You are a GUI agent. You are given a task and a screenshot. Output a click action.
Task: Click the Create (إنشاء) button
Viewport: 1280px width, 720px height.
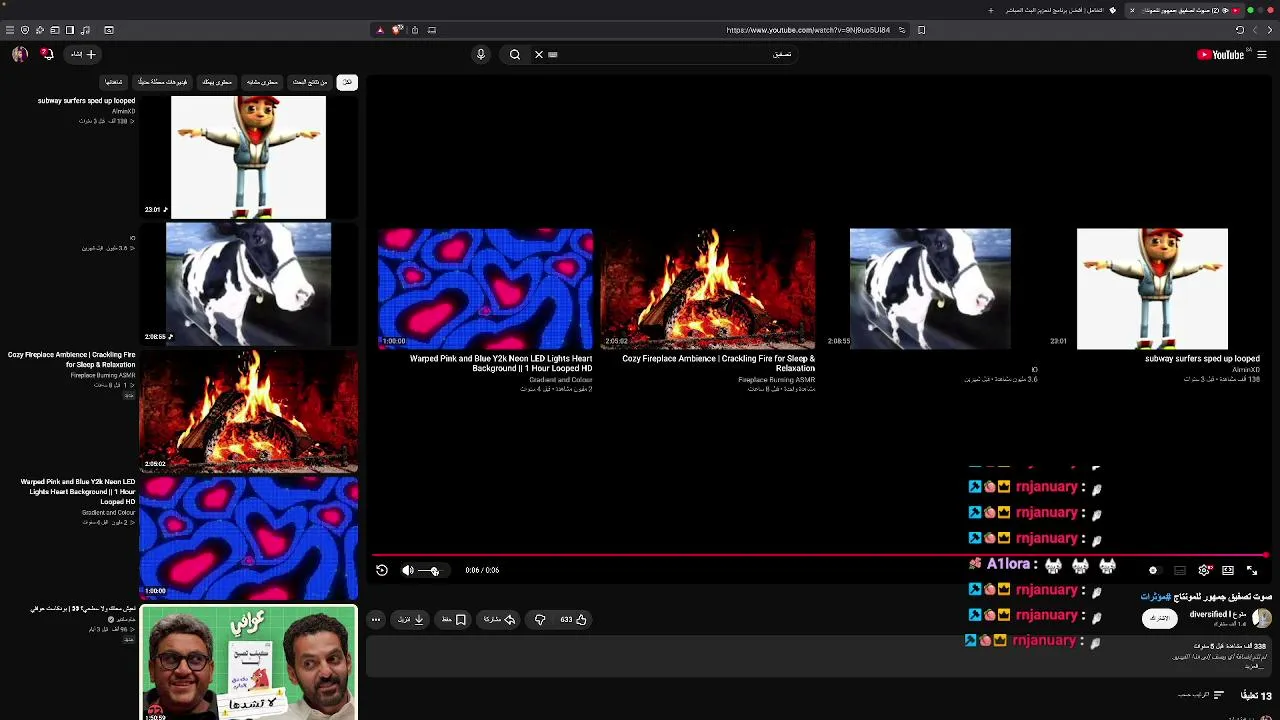pyautogui.click(x=83, y=54)
